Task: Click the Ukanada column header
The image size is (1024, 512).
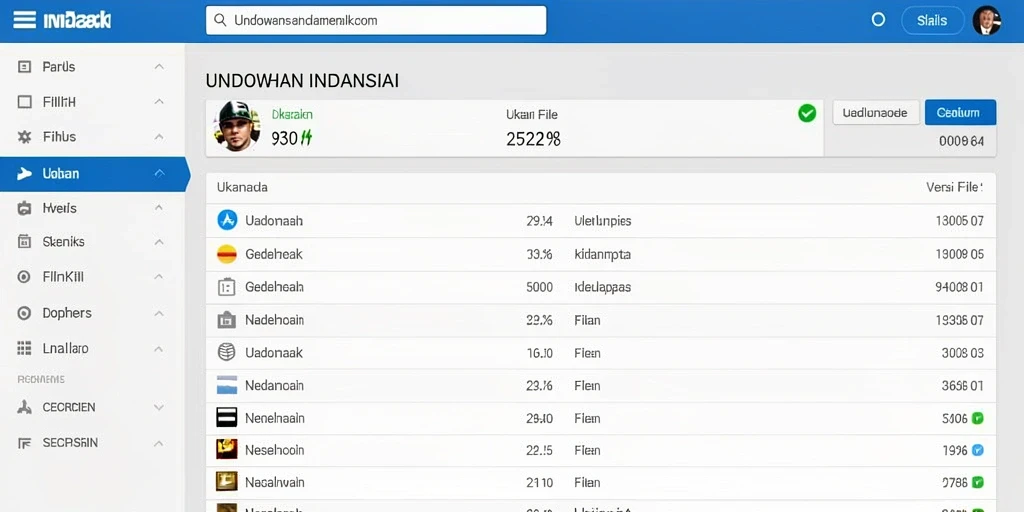Action: tap(242, 187)
